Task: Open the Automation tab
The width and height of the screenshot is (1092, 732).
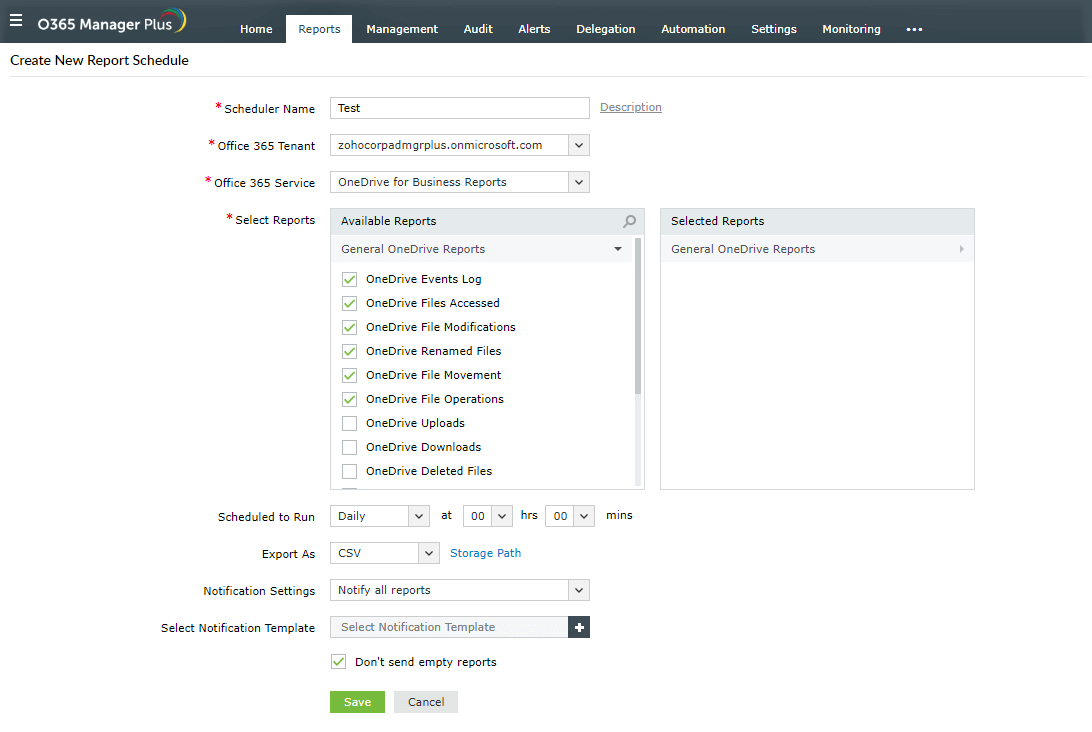Action: tap(693, 29)
